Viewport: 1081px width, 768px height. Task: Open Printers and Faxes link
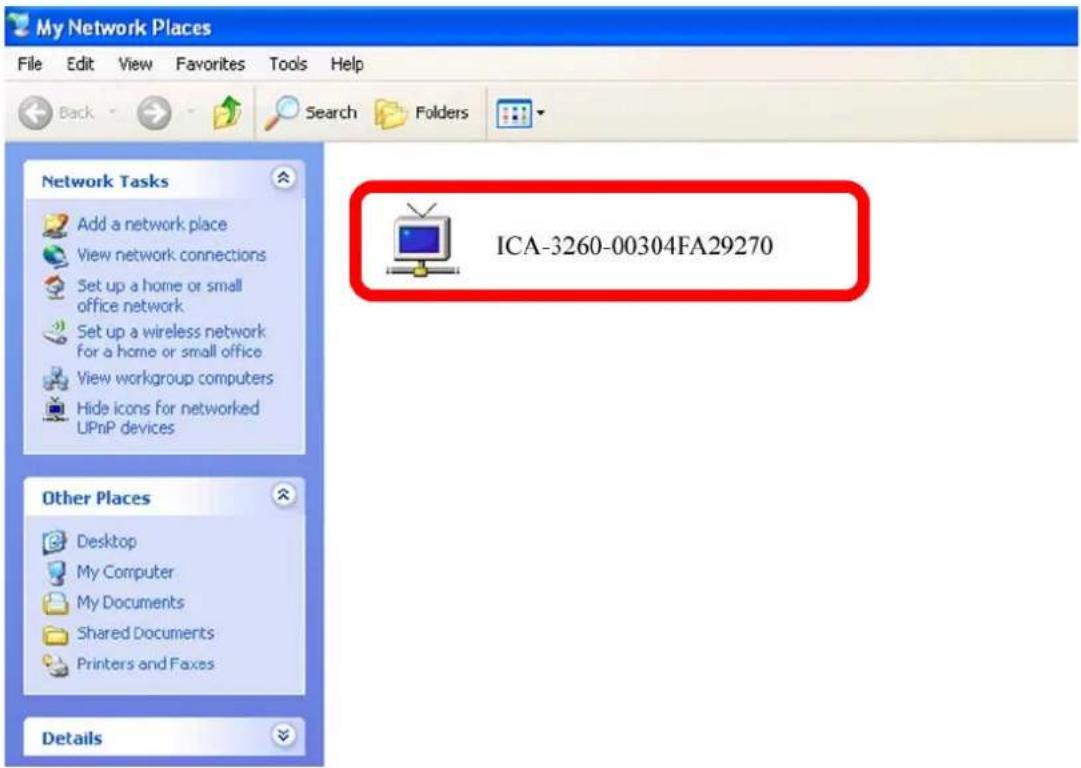[x=145, y=664]
